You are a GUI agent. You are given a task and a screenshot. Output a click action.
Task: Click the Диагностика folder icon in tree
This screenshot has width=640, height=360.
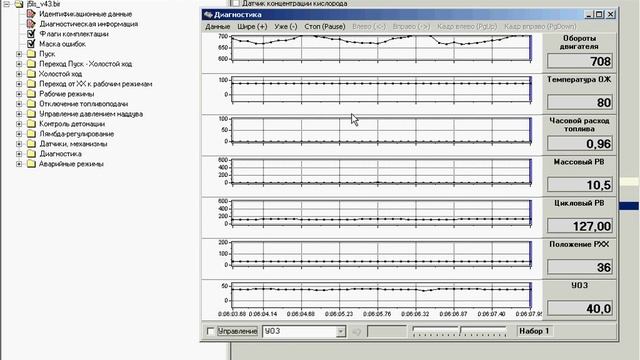(x=31, y=154)
